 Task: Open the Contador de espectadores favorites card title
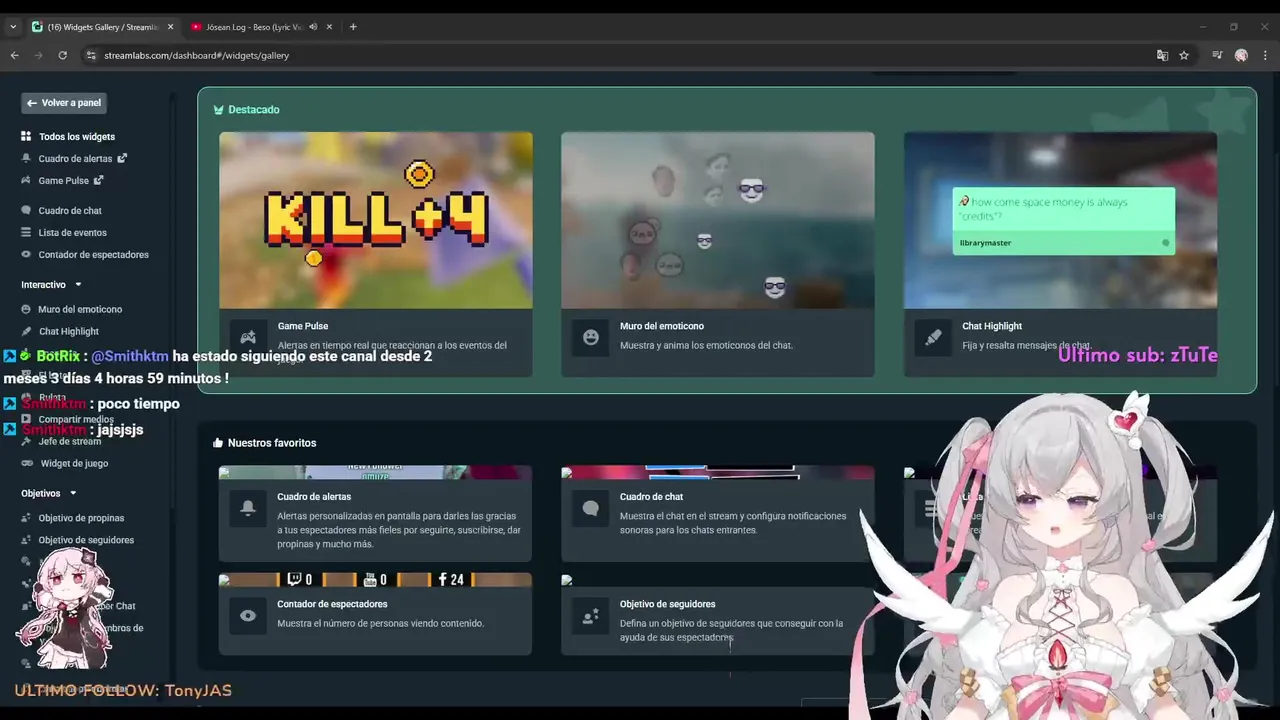point(332,604)
